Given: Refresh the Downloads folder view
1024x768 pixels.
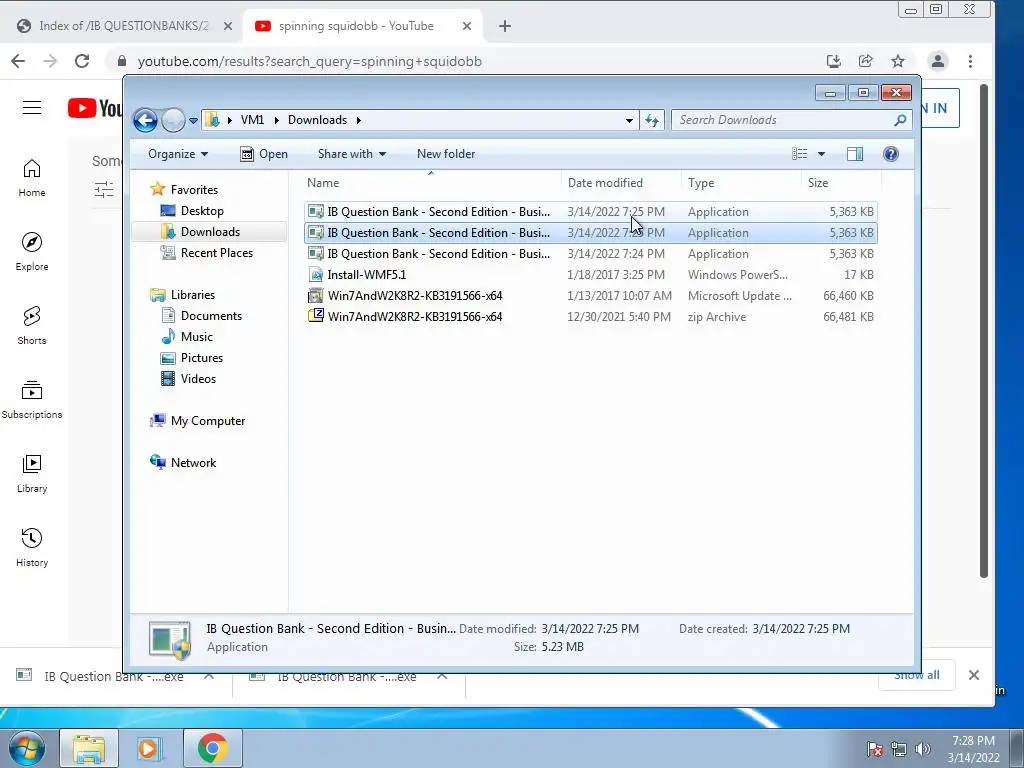Looking at the screenshot, I should pos(652,120).
